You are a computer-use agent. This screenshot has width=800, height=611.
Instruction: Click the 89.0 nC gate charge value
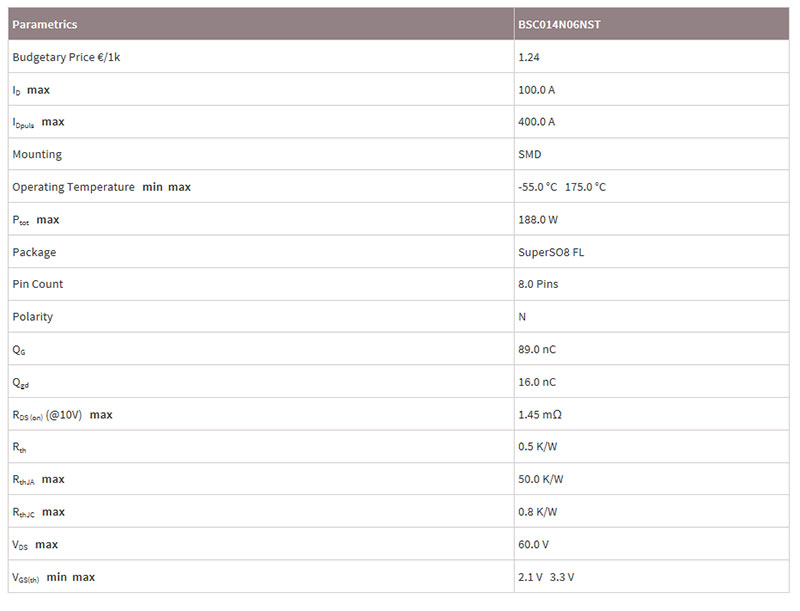pyautogui.click(x=537, y=349)
